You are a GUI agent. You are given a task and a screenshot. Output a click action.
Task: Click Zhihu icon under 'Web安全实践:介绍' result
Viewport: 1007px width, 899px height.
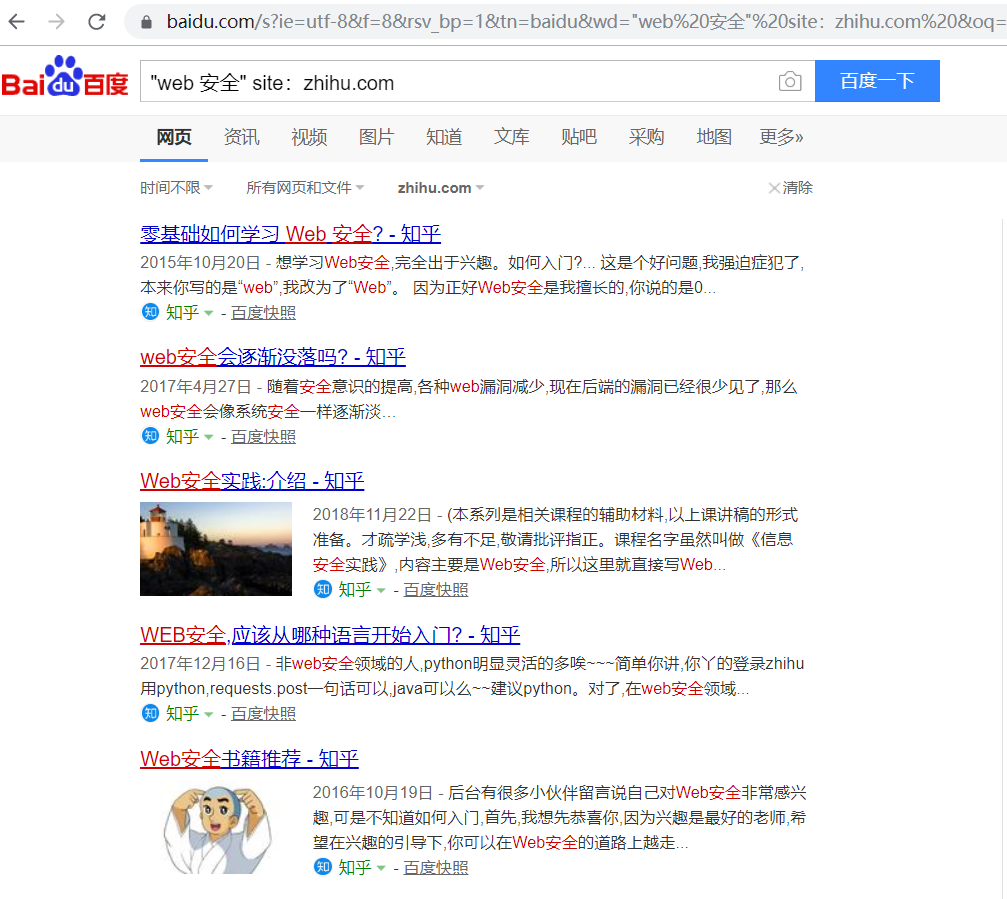[x=322, y=589]
